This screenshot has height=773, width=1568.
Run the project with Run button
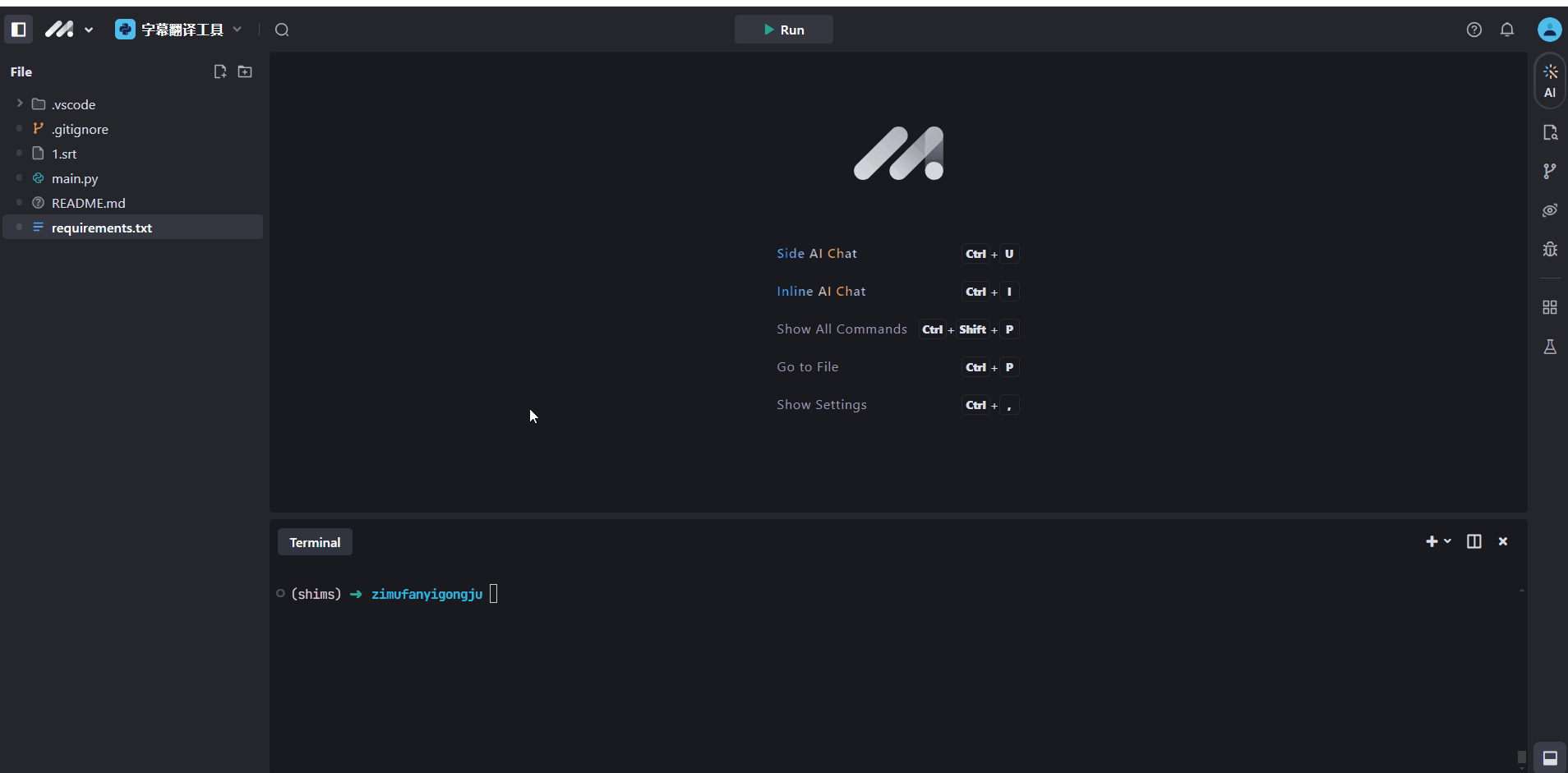click(x=784, y=30)
